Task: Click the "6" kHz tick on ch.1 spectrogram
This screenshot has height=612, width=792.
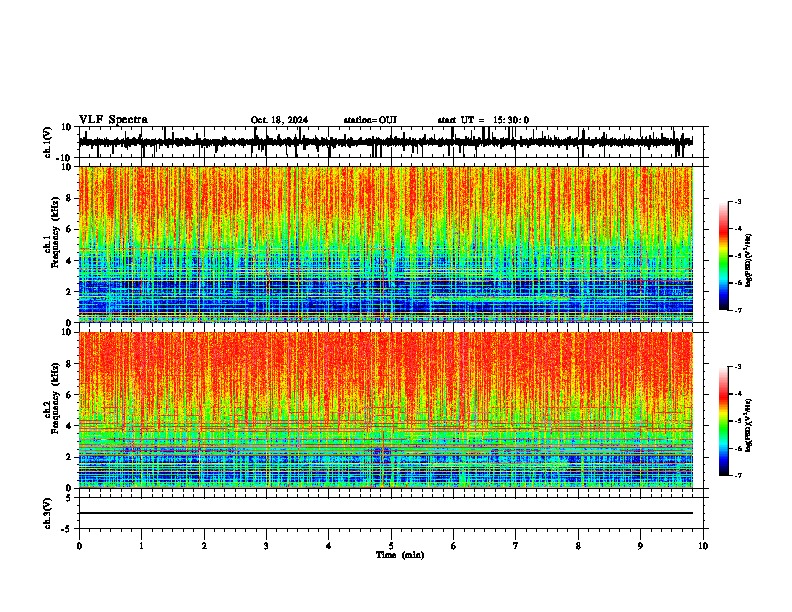Action: (71, 229)
